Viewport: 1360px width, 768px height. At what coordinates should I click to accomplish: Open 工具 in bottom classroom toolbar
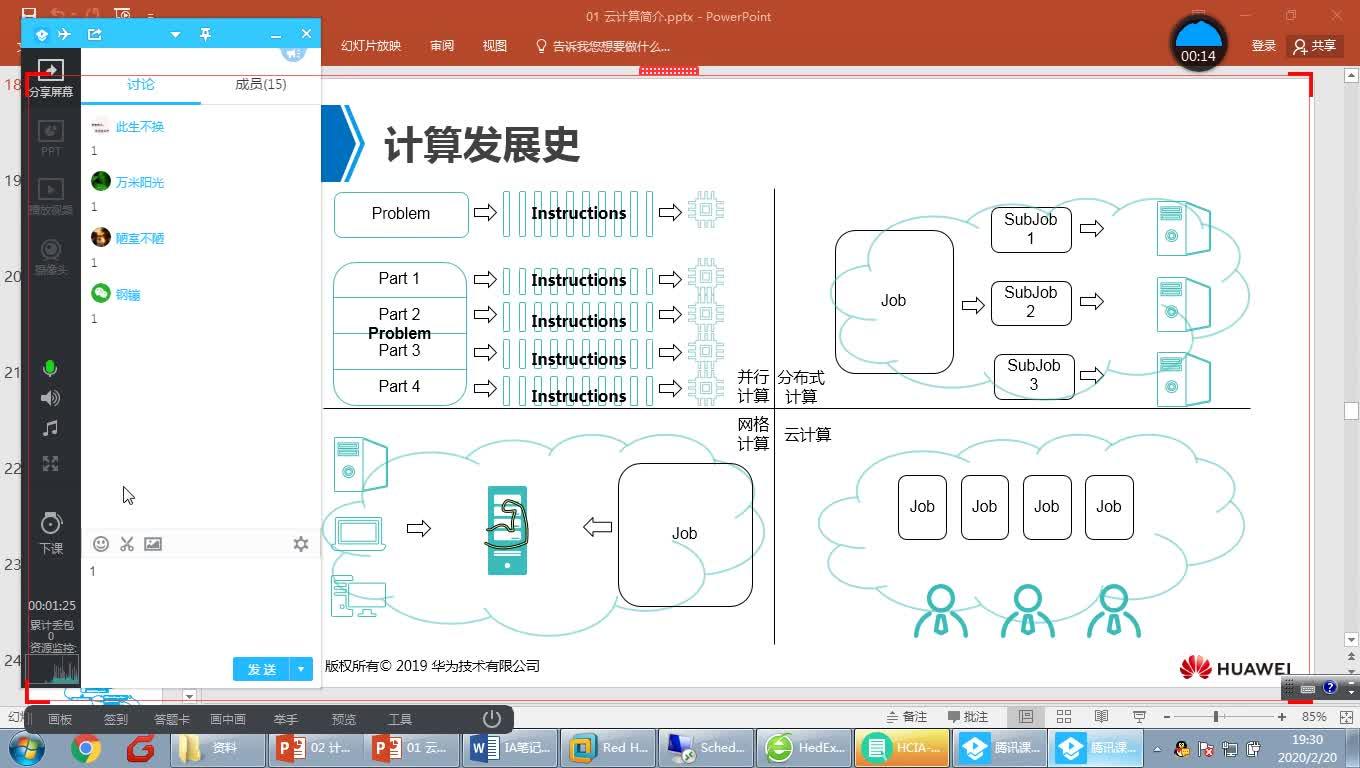(400, 719)
